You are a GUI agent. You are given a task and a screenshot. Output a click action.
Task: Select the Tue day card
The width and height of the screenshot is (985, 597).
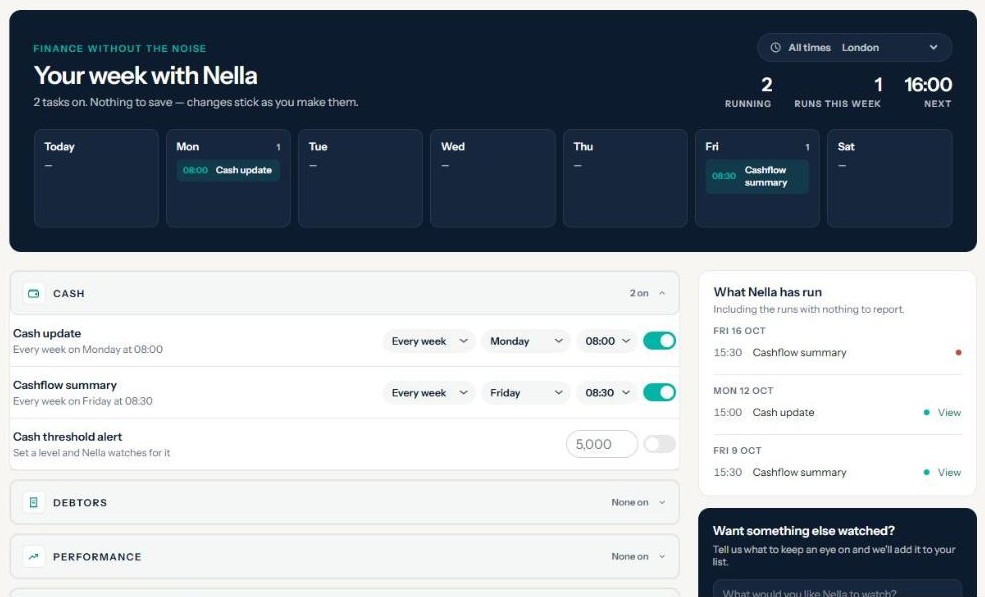(x=361, y=178)
